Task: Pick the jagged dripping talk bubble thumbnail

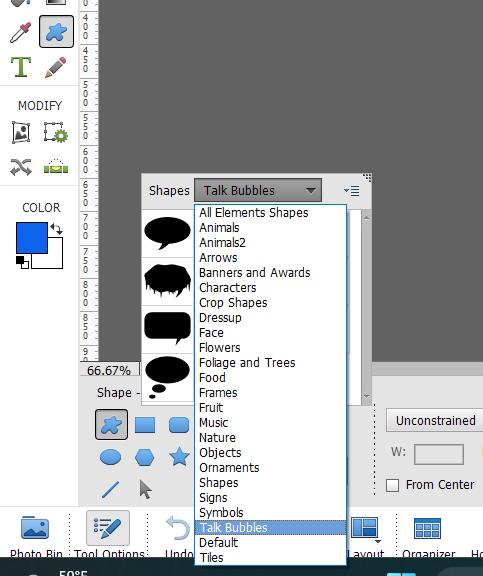Action: pos(167,281)
